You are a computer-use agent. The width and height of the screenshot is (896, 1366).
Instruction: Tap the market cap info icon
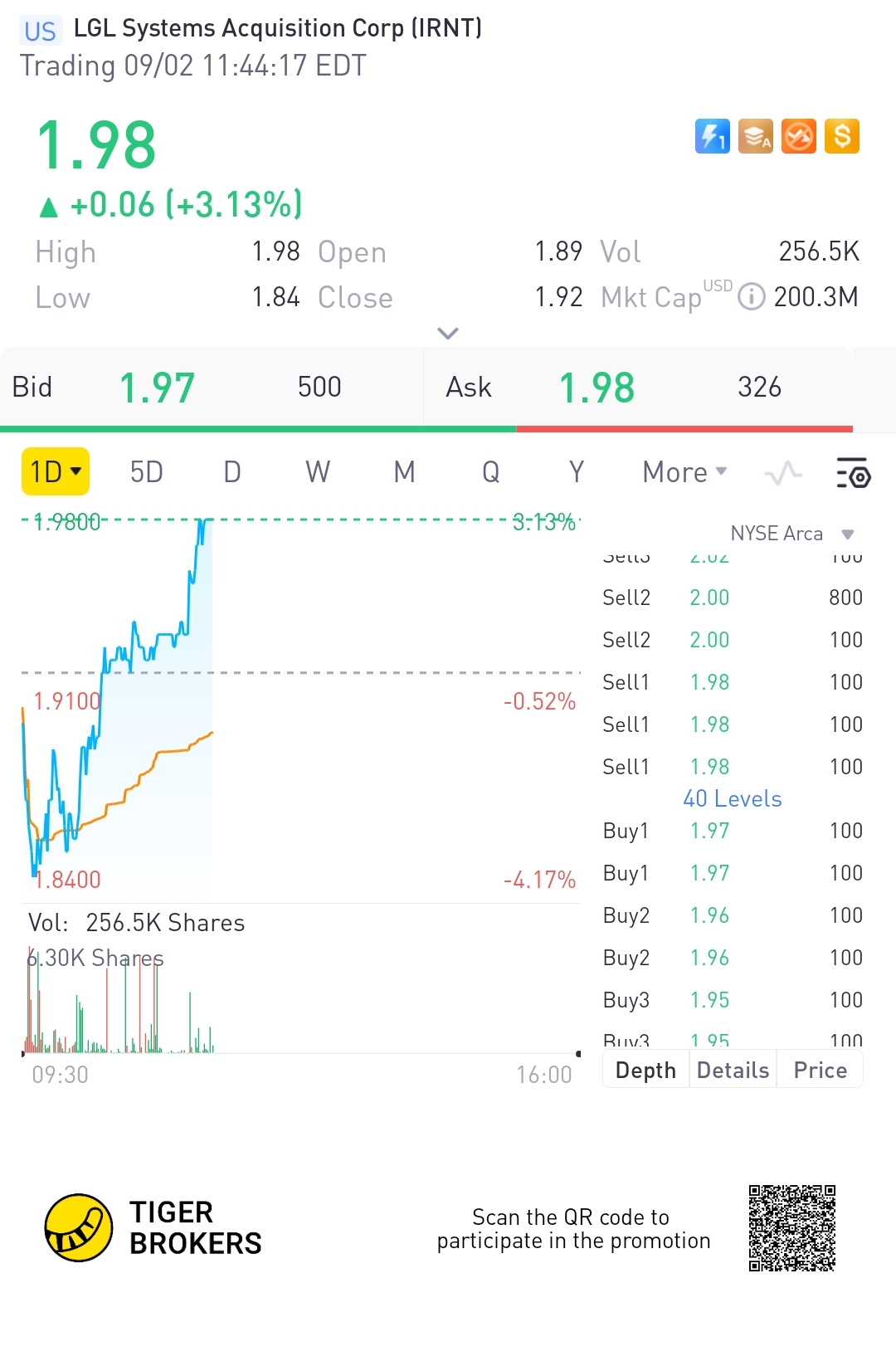point(751,297)
